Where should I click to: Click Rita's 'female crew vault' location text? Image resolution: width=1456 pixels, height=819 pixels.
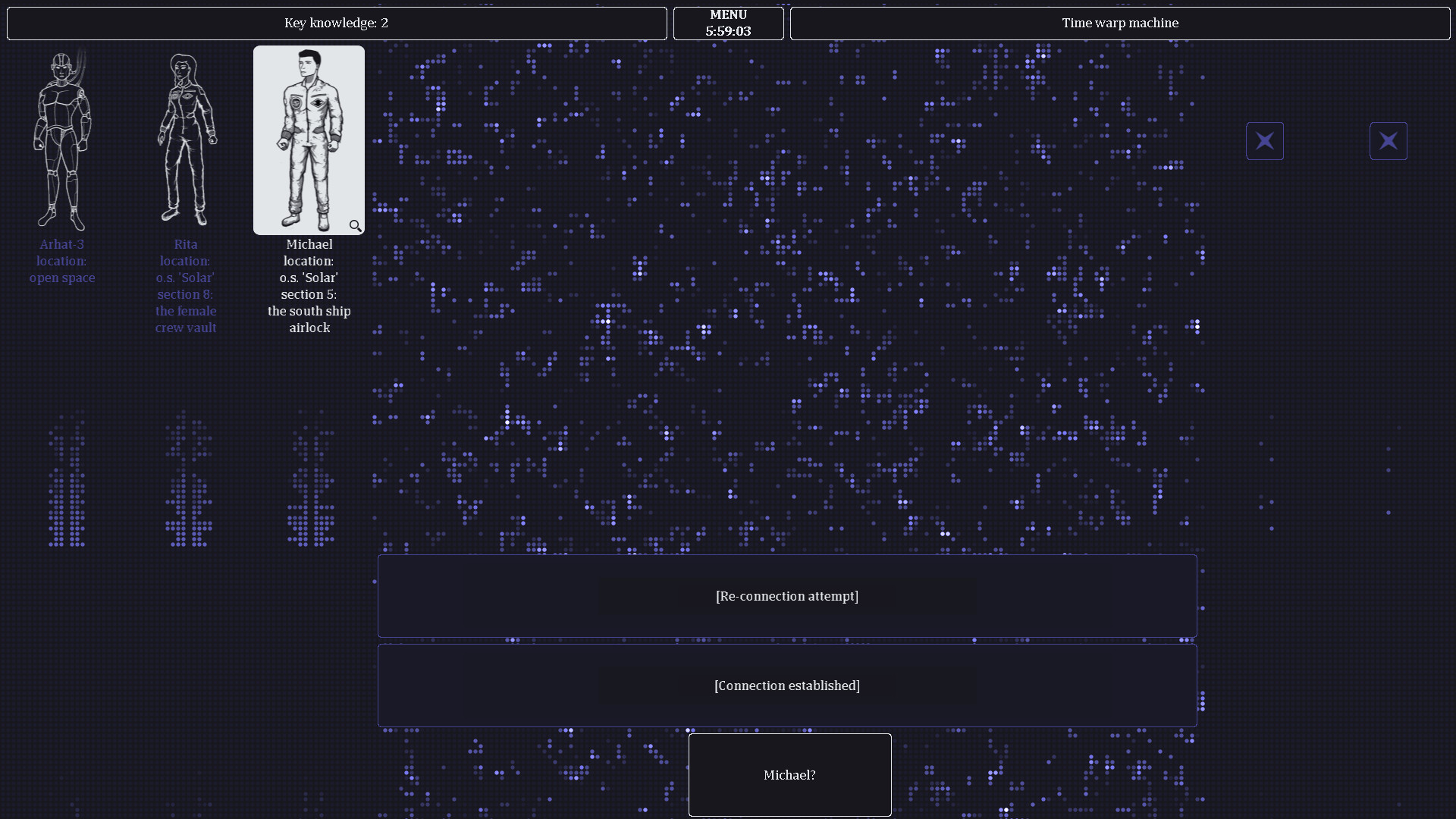click(185, 319)
